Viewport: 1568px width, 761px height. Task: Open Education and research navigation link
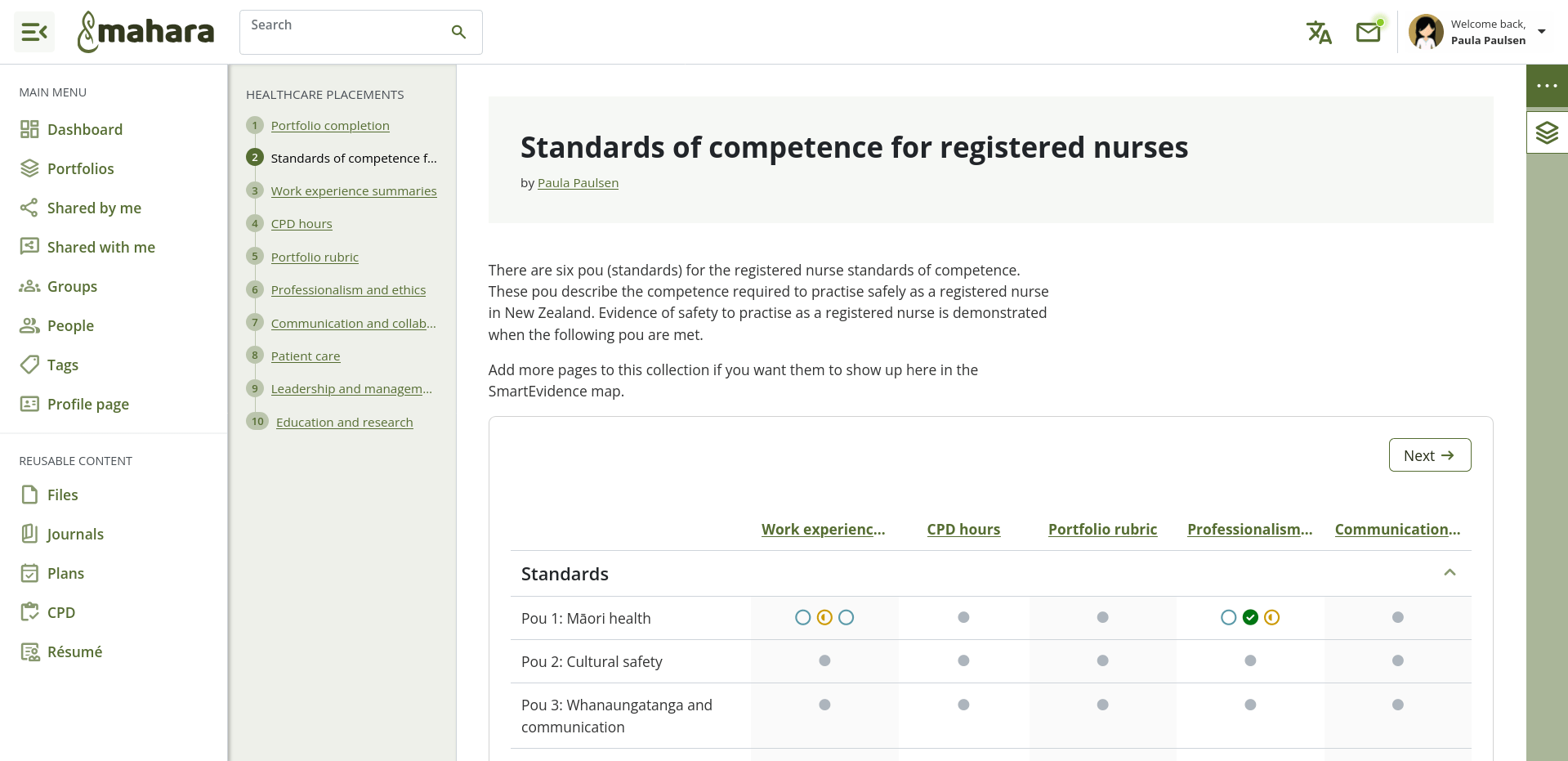345,422
